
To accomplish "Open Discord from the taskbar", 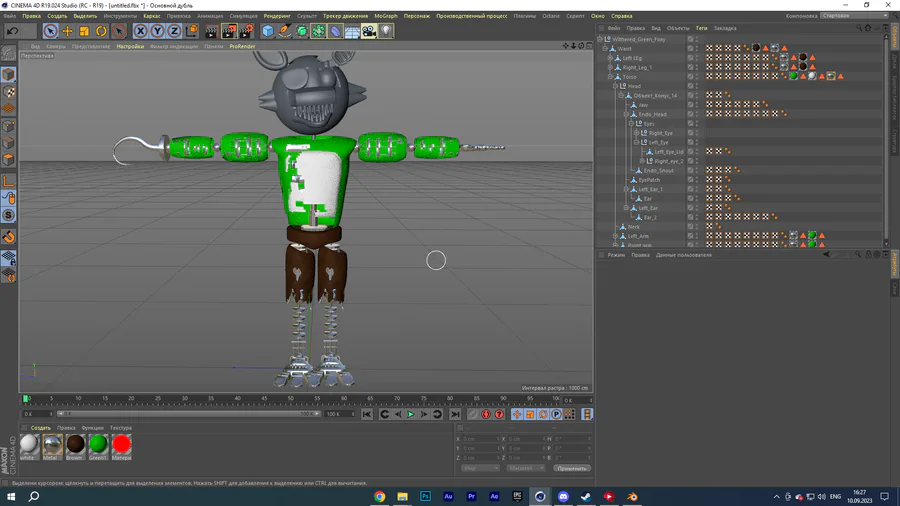I will click(563, 496).
